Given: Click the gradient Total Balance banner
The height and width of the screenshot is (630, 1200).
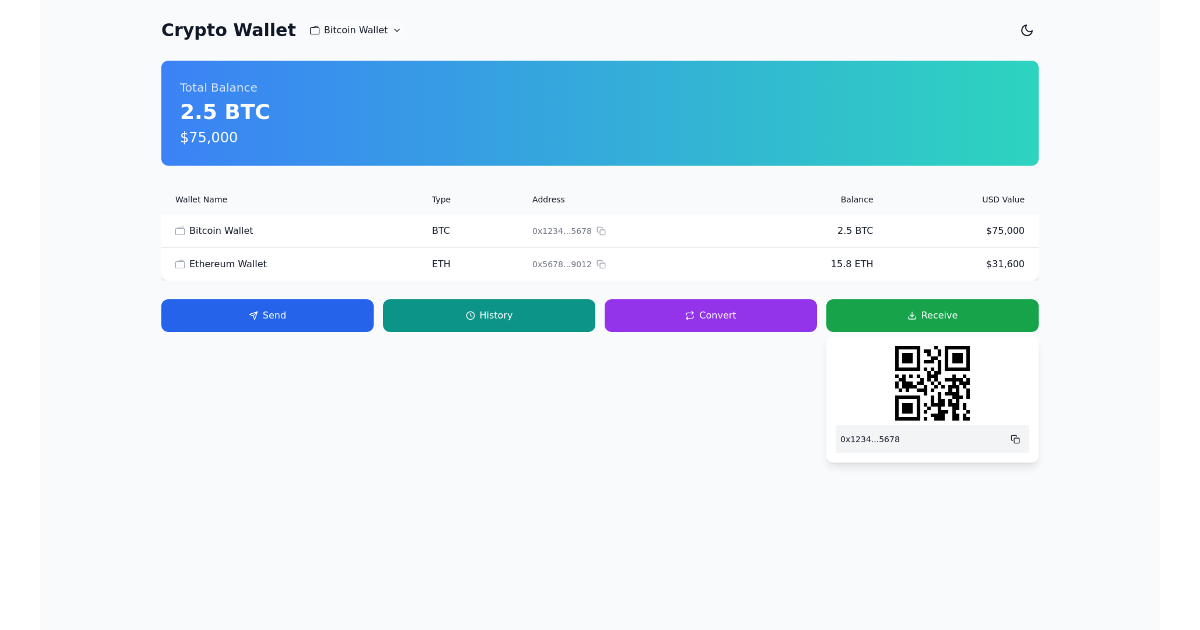Looking at the screenshot, I should (600, 113).
